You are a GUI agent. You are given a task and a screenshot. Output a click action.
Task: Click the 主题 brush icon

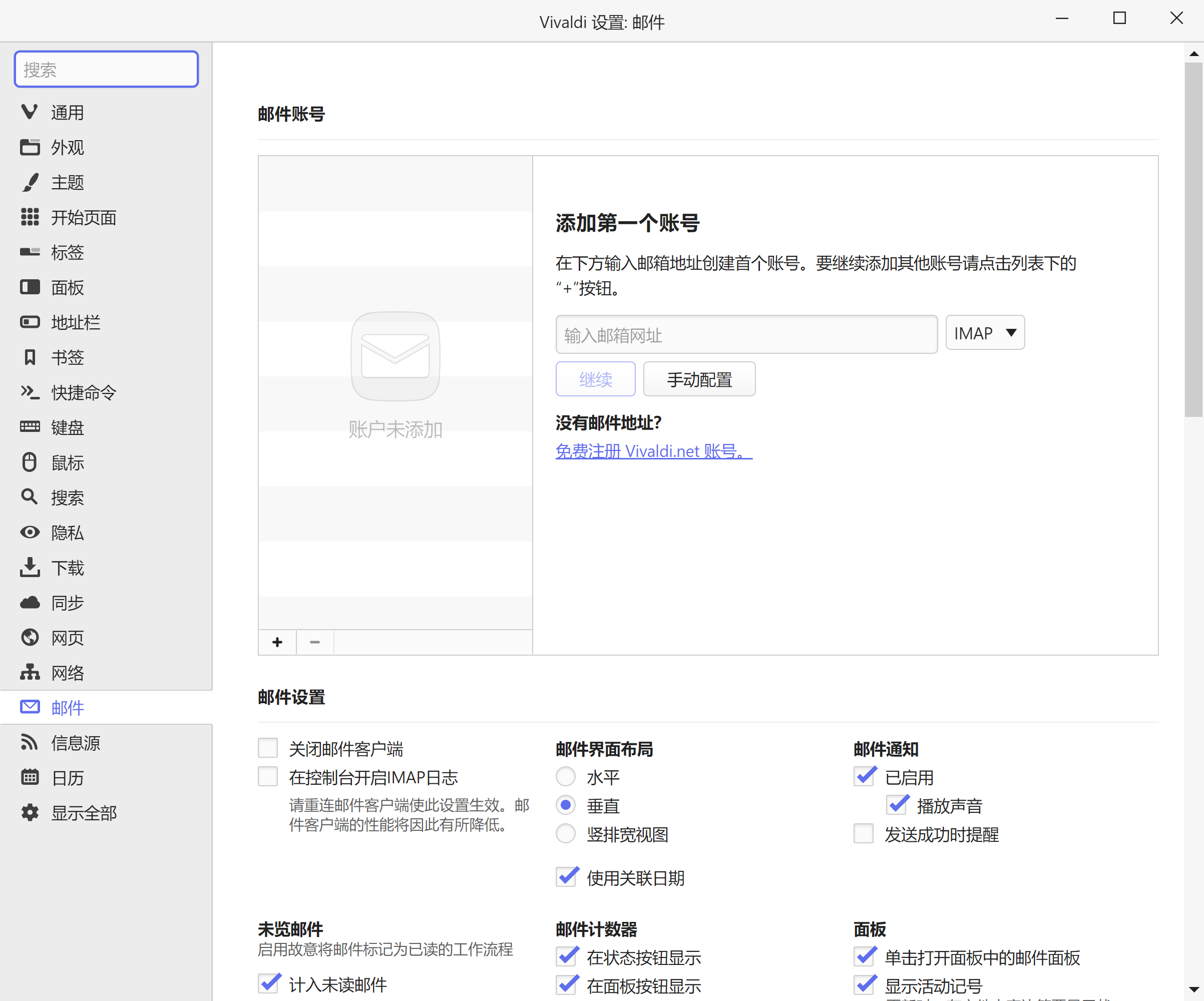coord(30,182)
